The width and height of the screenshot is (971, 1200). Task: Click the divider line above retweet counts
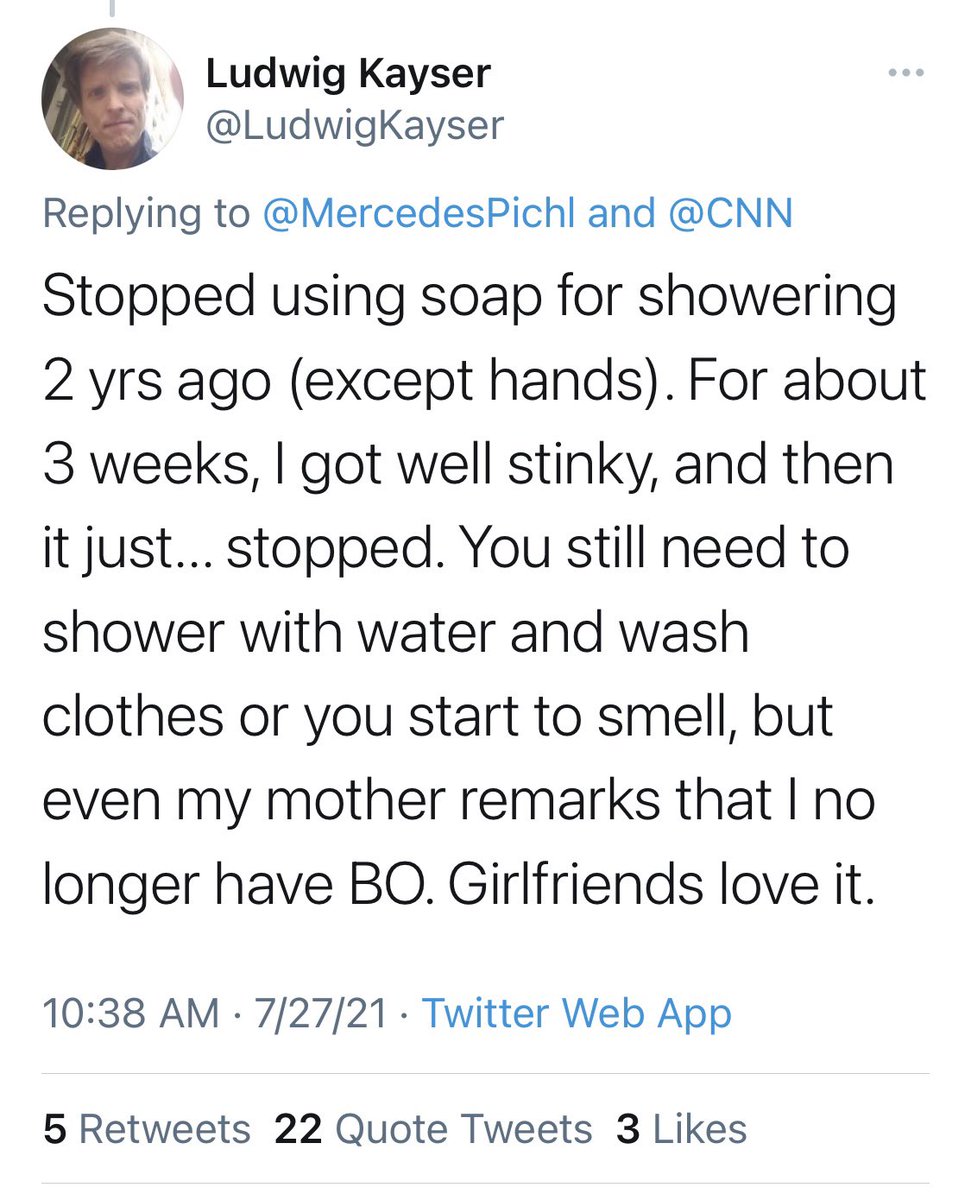[485, 1073]
